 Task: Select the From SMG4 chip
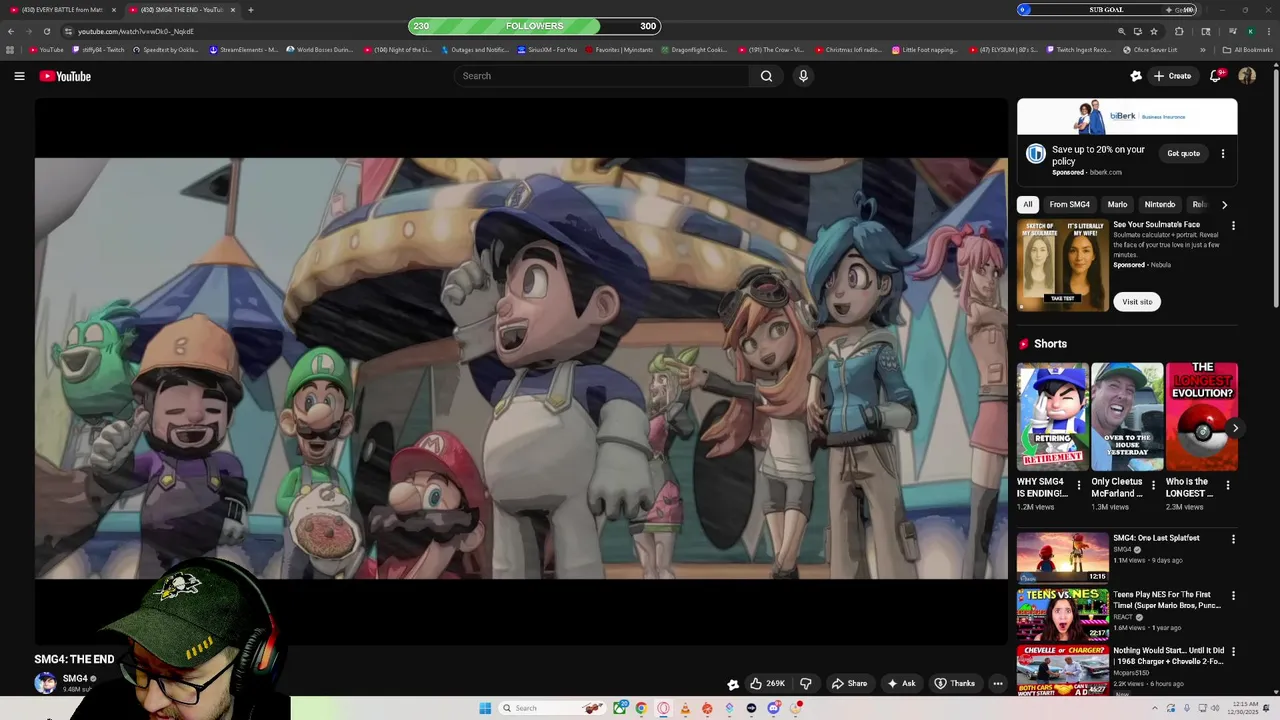[1069, 204]
